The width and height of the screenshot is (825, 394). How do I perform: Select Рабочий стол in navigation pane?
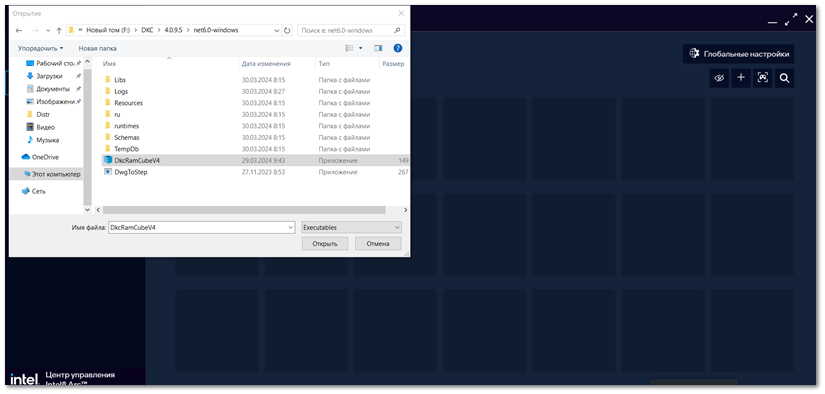pos(53,63)
